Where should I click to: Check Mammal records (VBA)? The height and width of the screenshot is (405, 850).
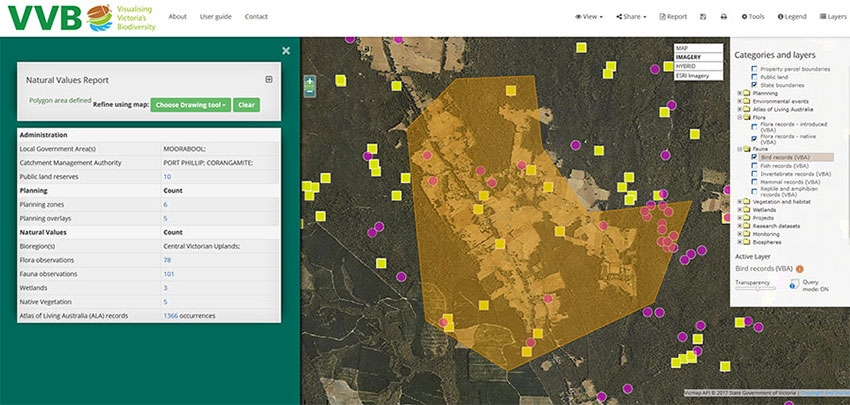pos(754,182)
